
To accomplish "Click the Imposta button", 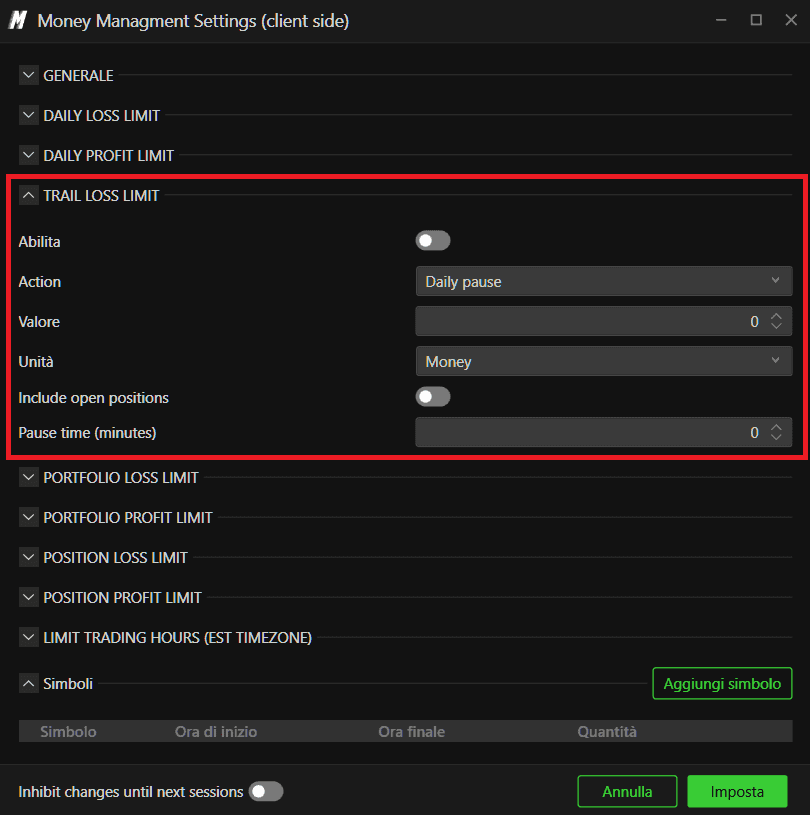I will click(737, 792).
